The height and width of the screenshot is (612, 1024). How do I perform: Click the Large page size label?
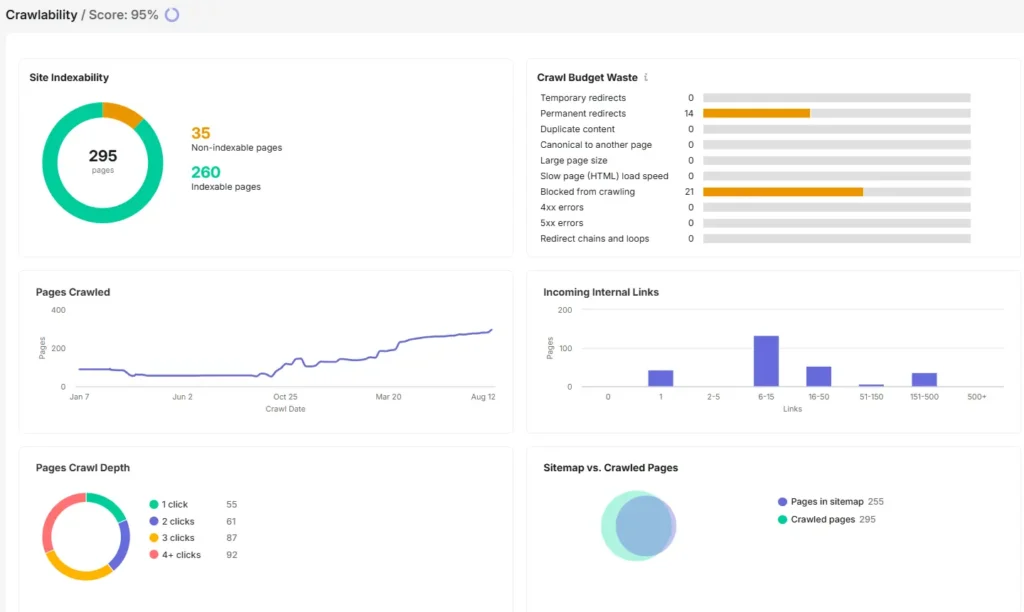pyautogui.click(x=573, y=161)
